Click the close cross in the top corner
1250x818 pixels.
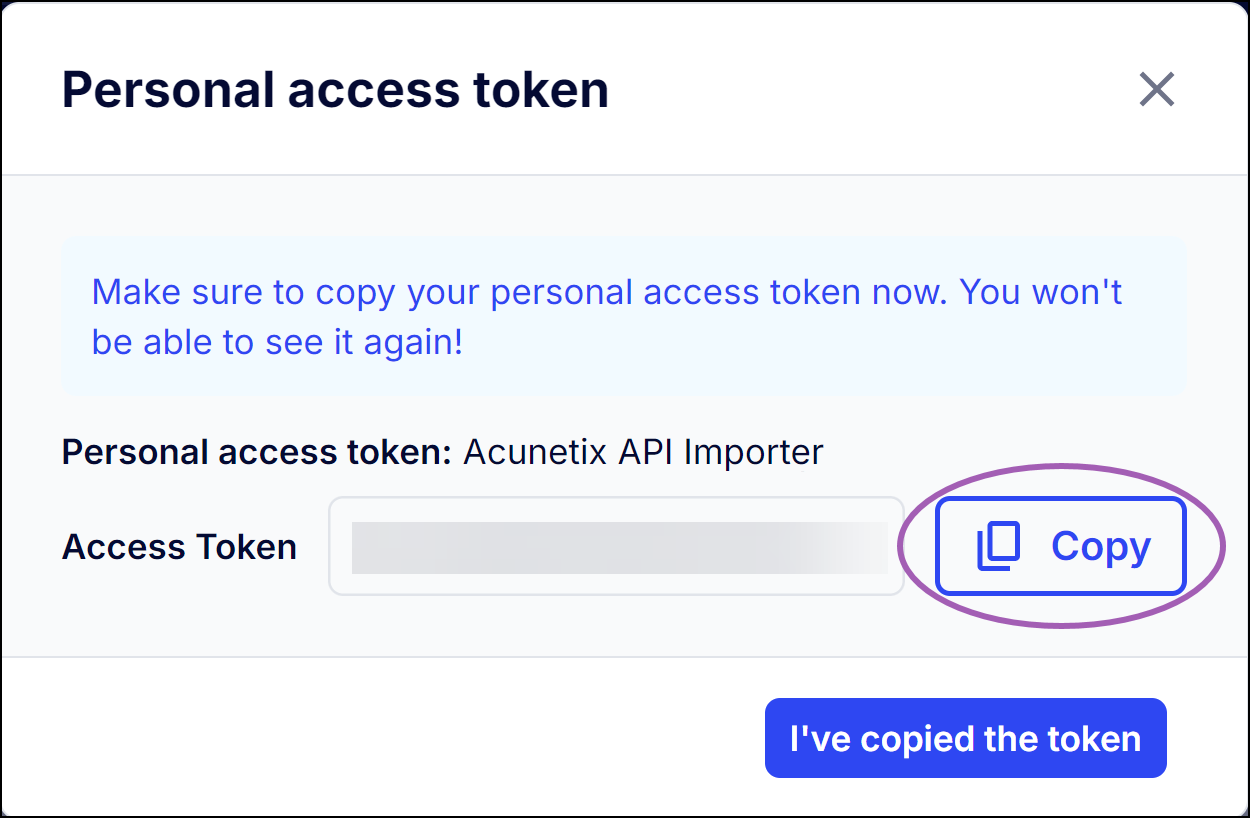pos(1156,90)
